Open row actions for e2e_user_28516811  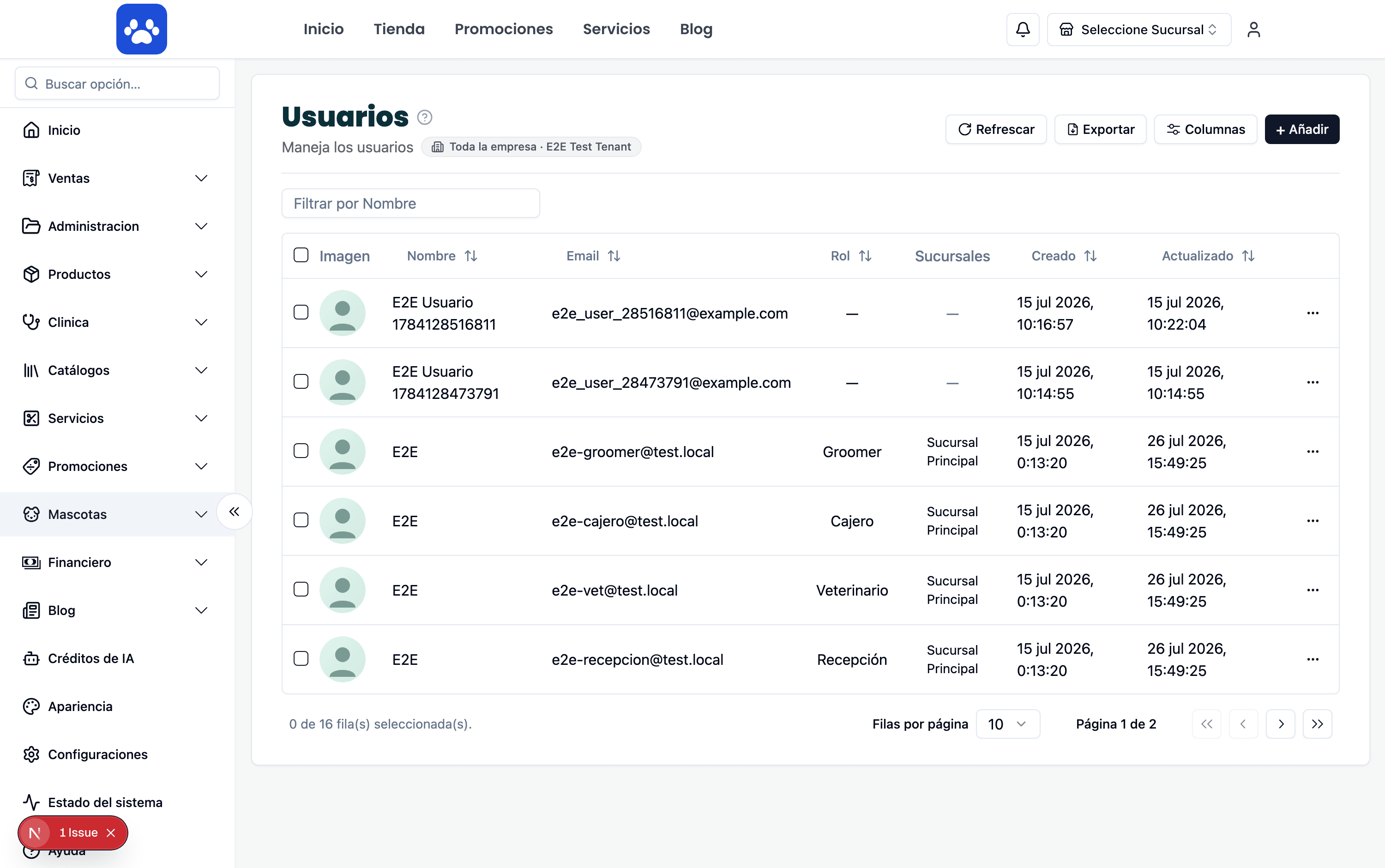[x=1312, y=313]
